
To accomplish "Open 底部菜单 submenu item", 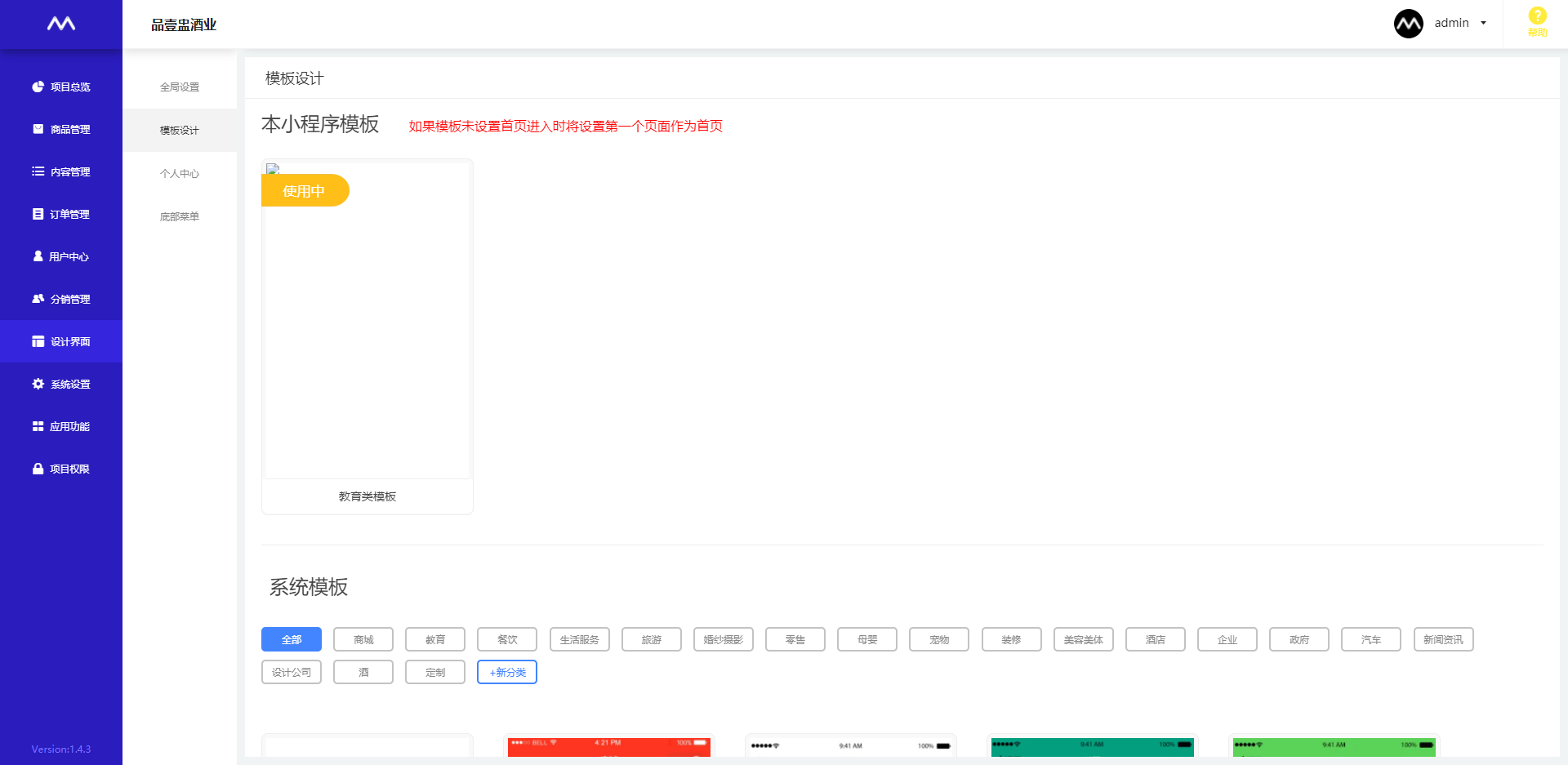I will [180, 217].
